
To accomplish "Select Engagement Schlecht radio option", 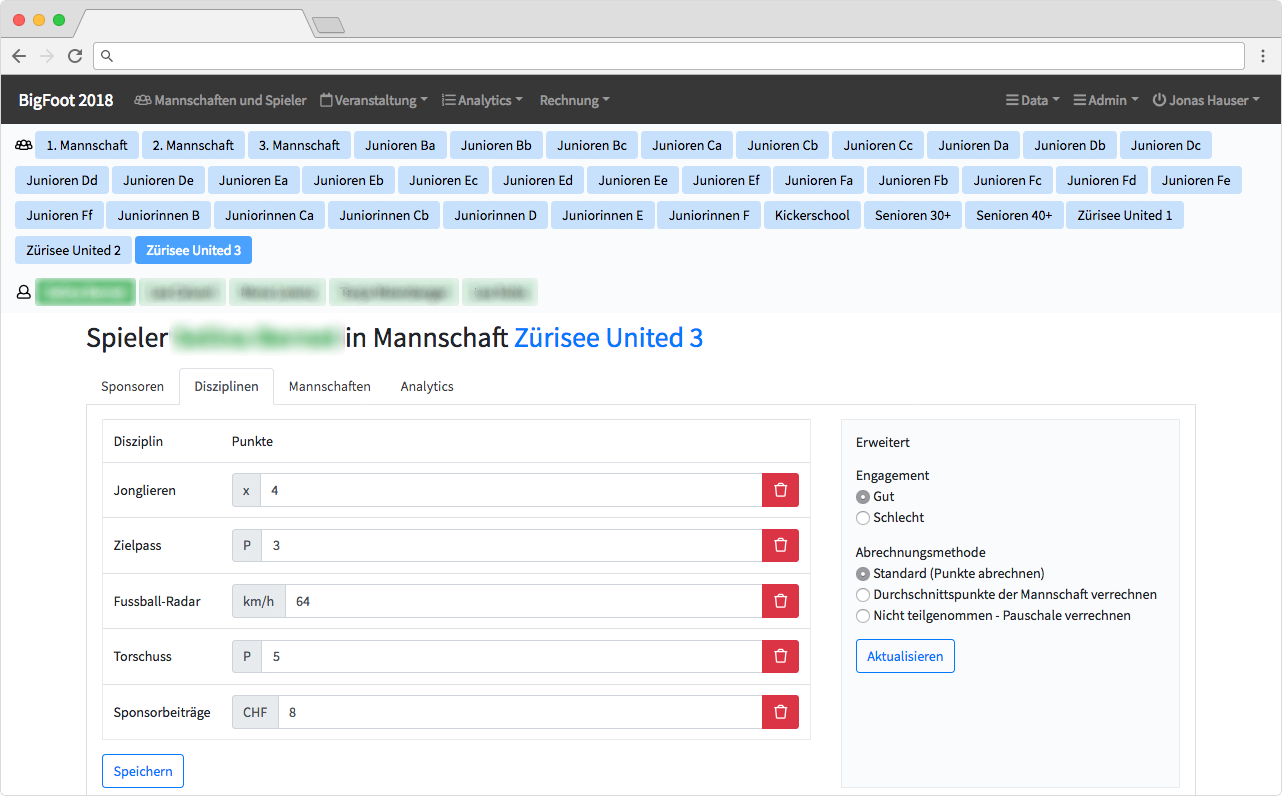I will [x=863, y=518].
